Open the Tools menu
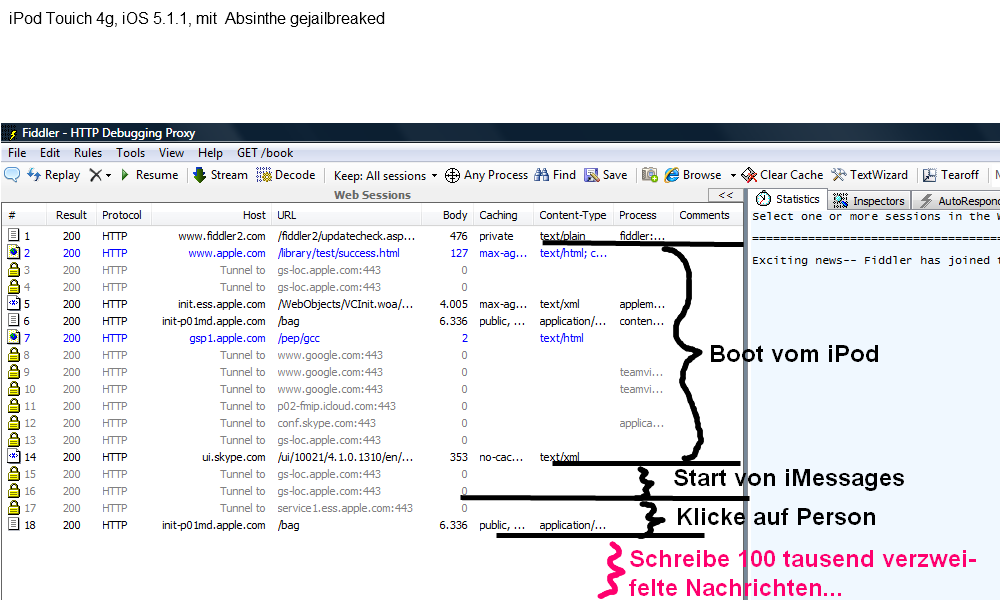 tap(131, 153)
